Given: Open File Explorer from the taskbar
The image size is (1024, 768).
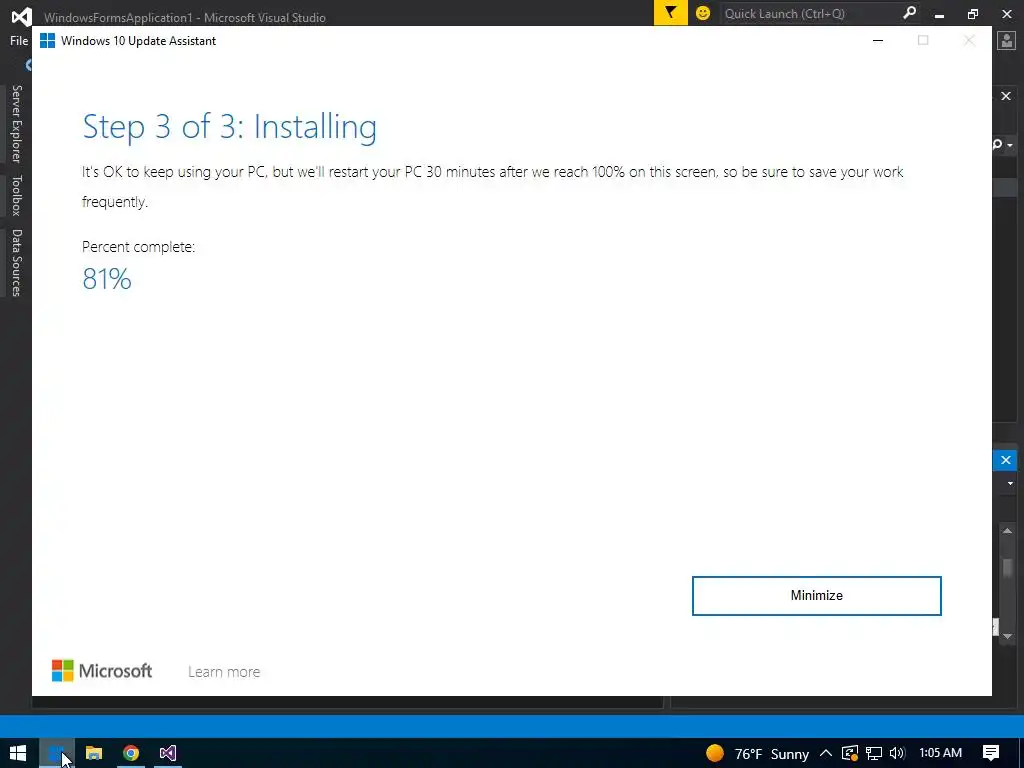Looking at the screenshot, I should click(94, 753).
